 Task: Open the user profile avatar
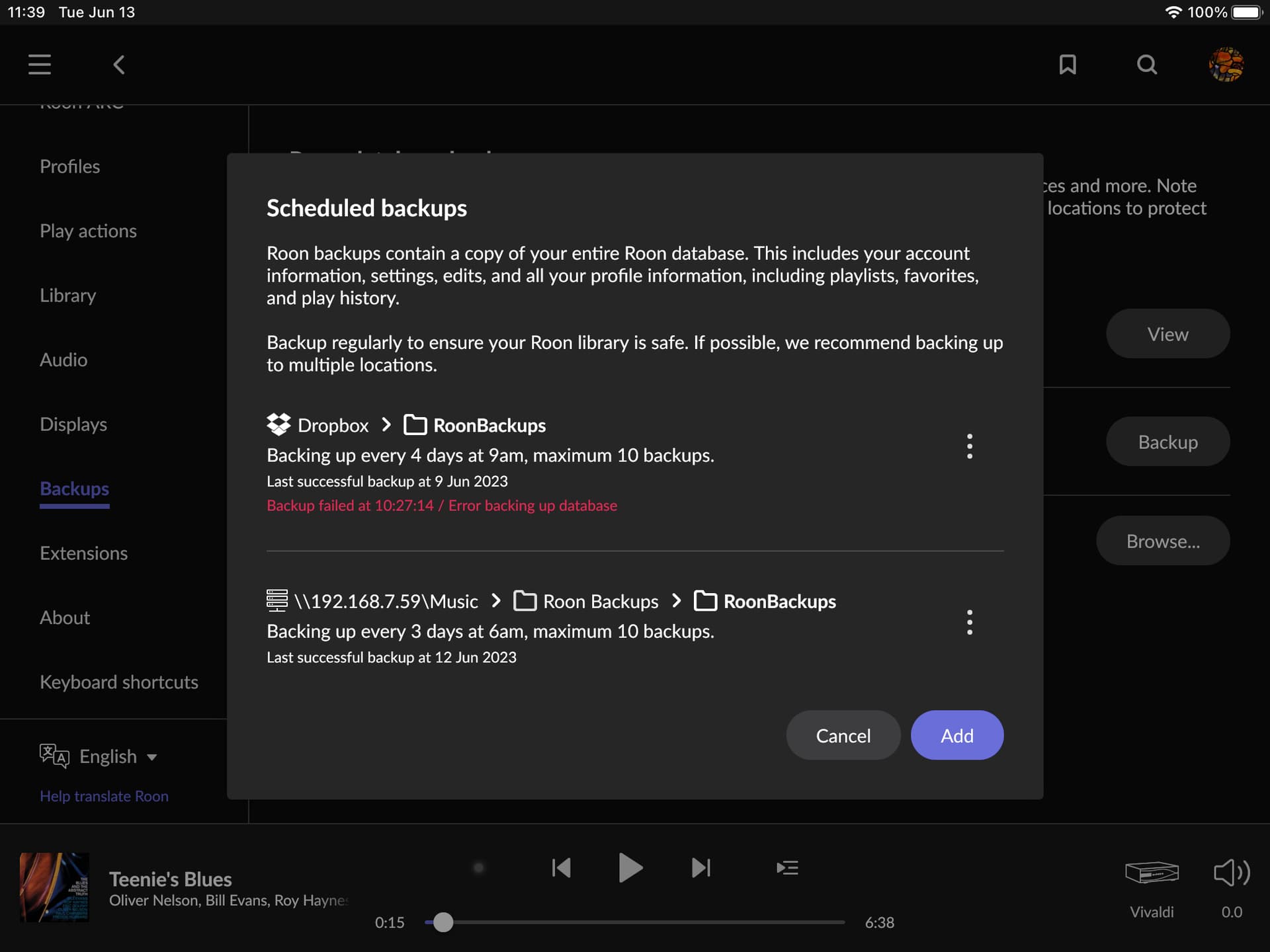[1226, 64]
